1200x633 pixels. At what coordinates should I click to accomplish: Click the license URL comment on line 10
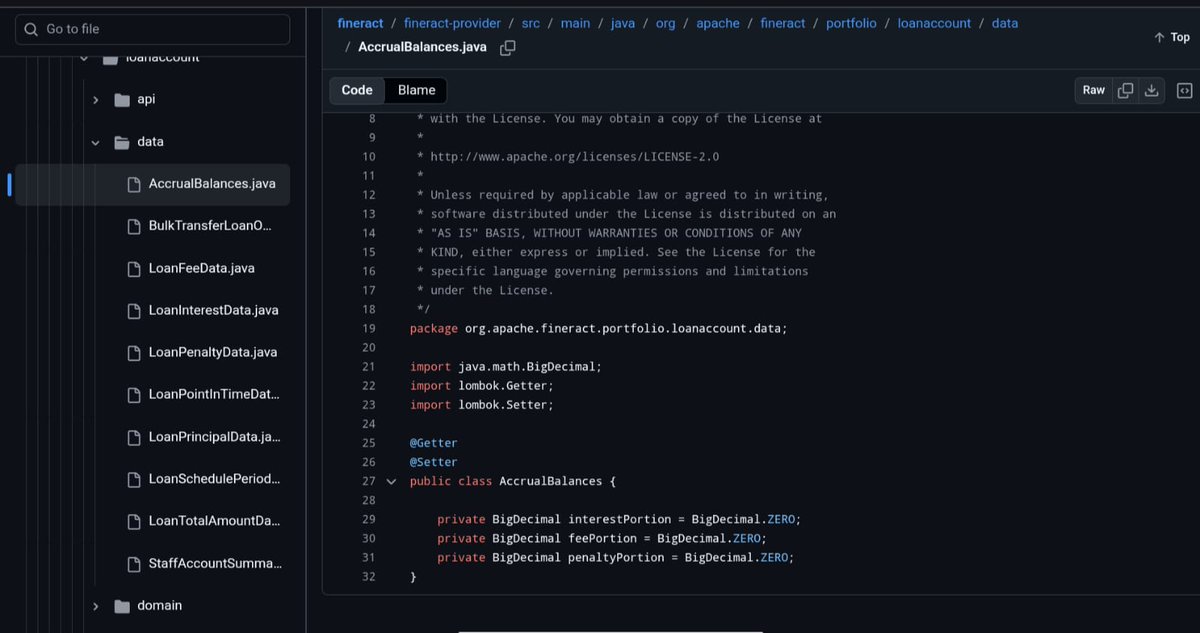(x=574, y=157)
